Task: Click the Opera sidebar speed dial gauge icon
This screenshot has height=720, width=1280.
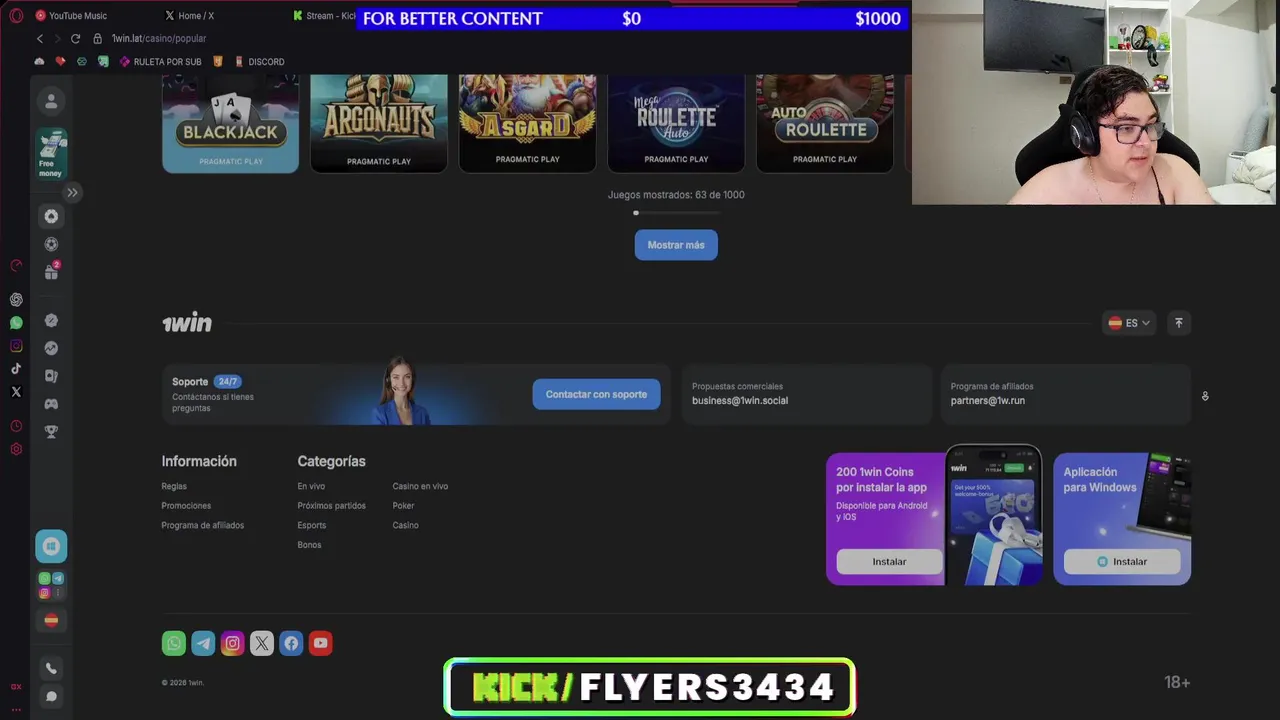Action: click(16, 265)
